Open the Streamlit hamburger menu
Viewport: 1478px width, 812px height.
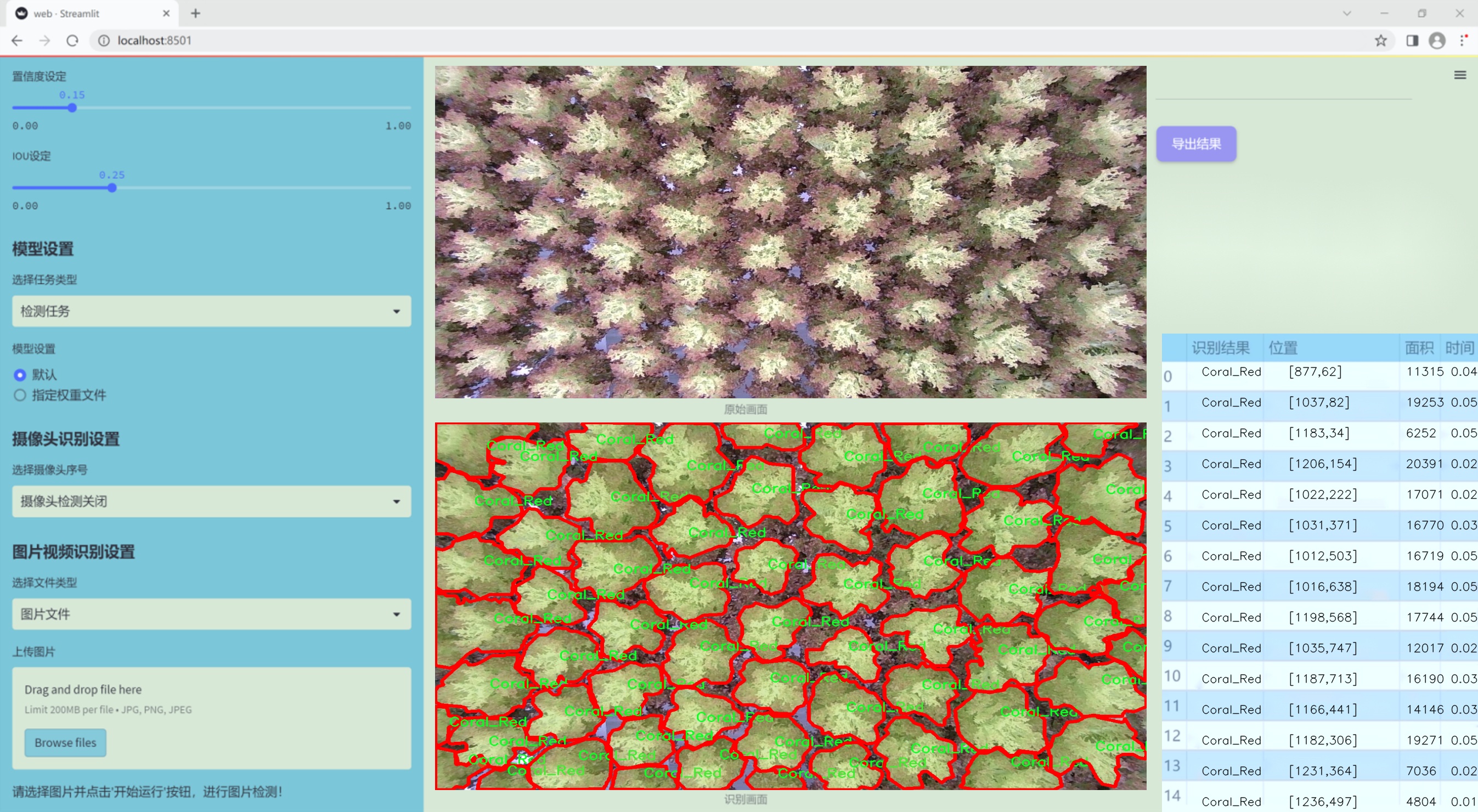(1460, 75)
